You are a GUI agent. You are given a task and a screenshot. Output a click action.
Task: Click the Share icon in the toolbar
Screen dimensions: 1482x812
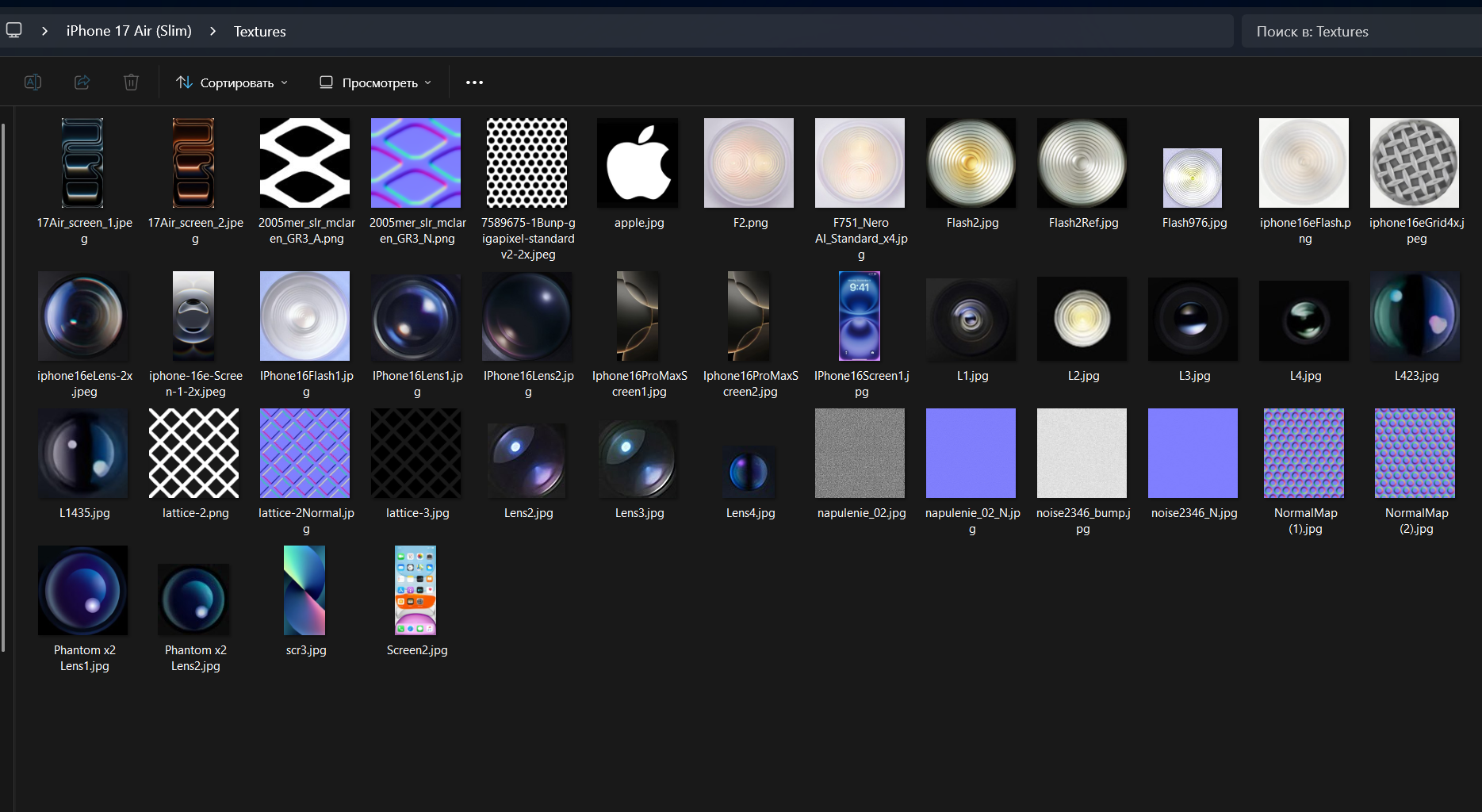tap(82, 82)
